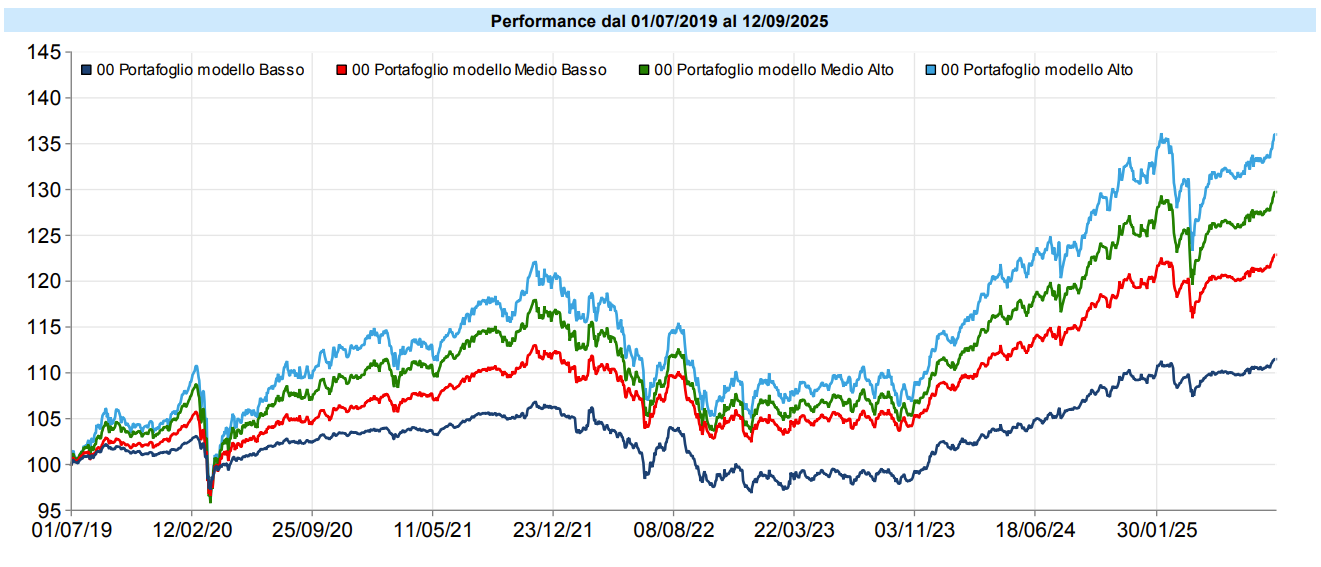Click the x-axis date 18/06/24

click(x=1036, y=530)
